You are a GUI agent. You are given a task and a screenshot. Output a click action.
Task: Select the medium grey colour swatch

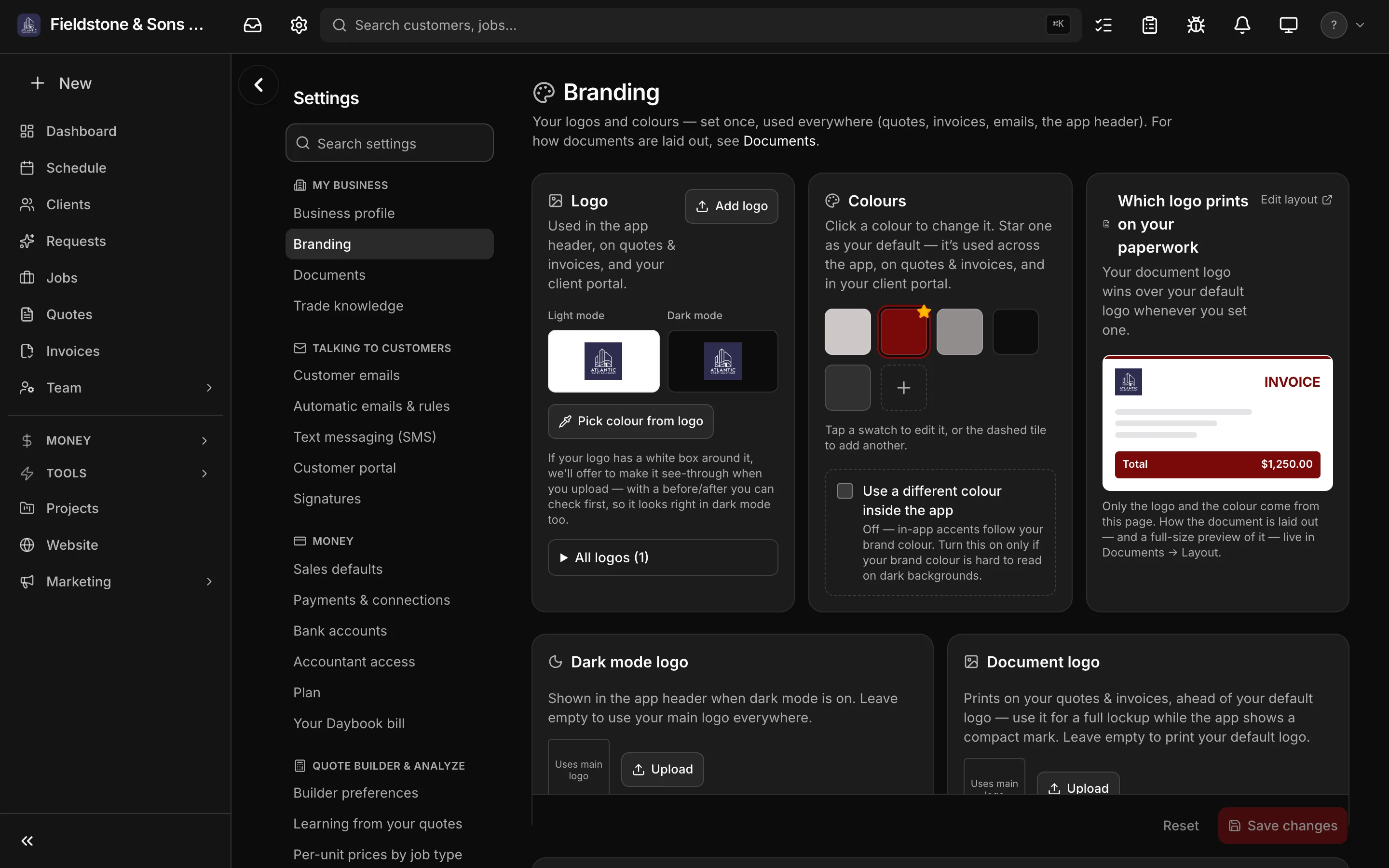tap(960, 332)
